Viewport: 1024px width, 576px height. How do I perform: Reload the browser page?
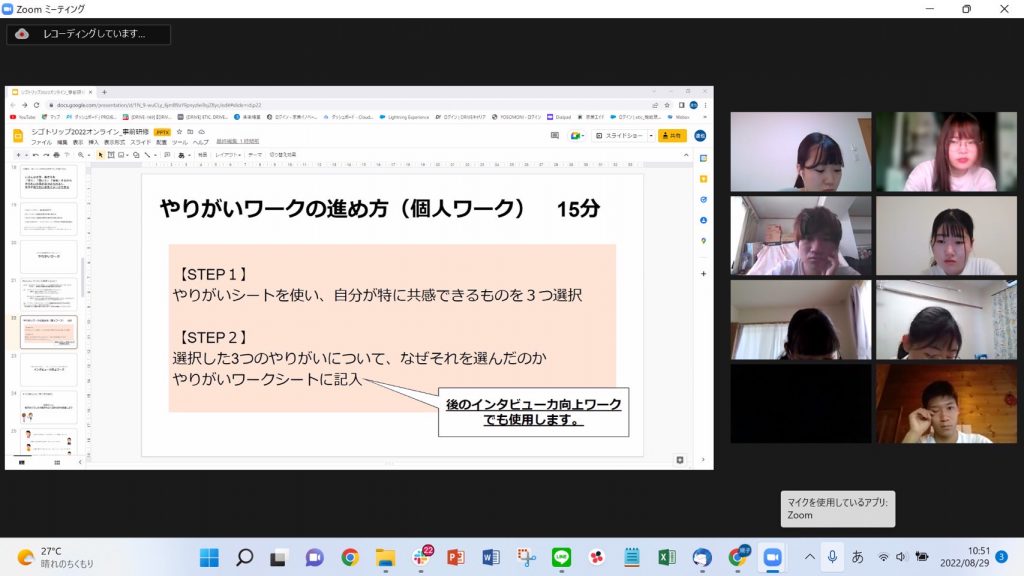click(x=37, y=105)
